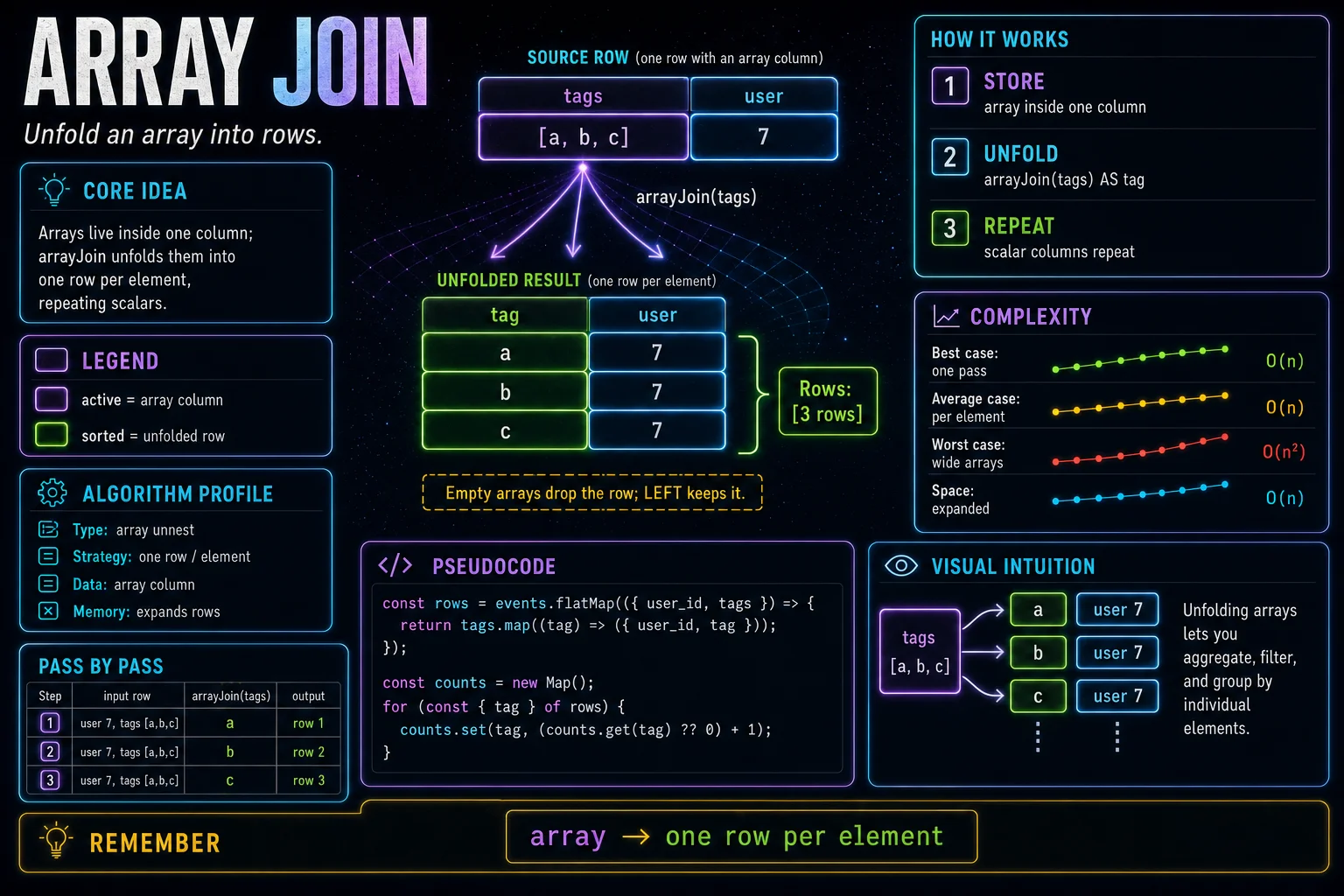Click the icon before Strategy: one row / element
Image resolution: width=1344 pixels, height=896 pixels.
[49, 556]
